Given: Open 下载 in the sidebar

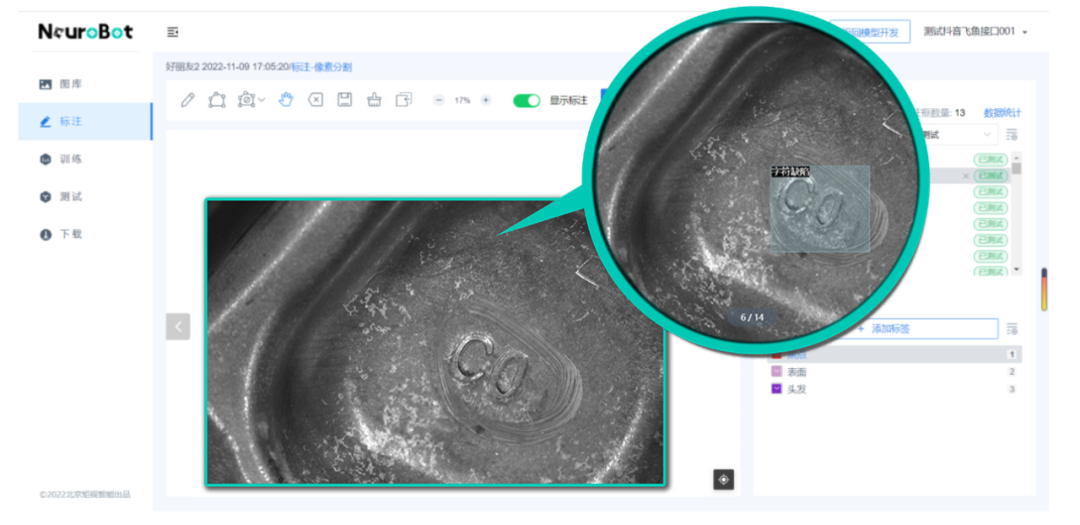Looking at the screenshot, I should click(x=85, y=234).
